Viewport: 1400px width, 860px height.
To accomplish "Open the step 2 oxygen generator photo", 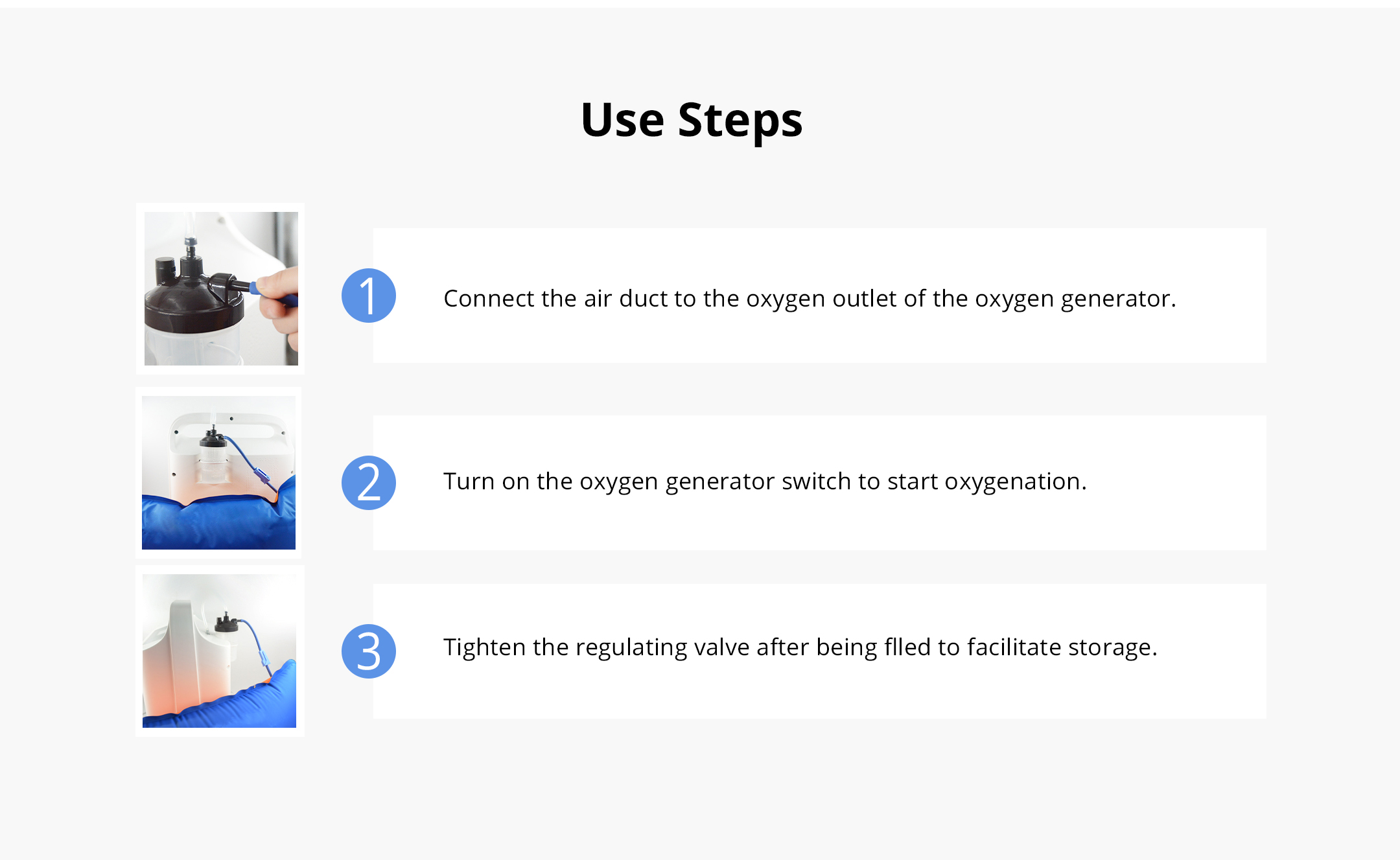I will click(x=218, y=472).
